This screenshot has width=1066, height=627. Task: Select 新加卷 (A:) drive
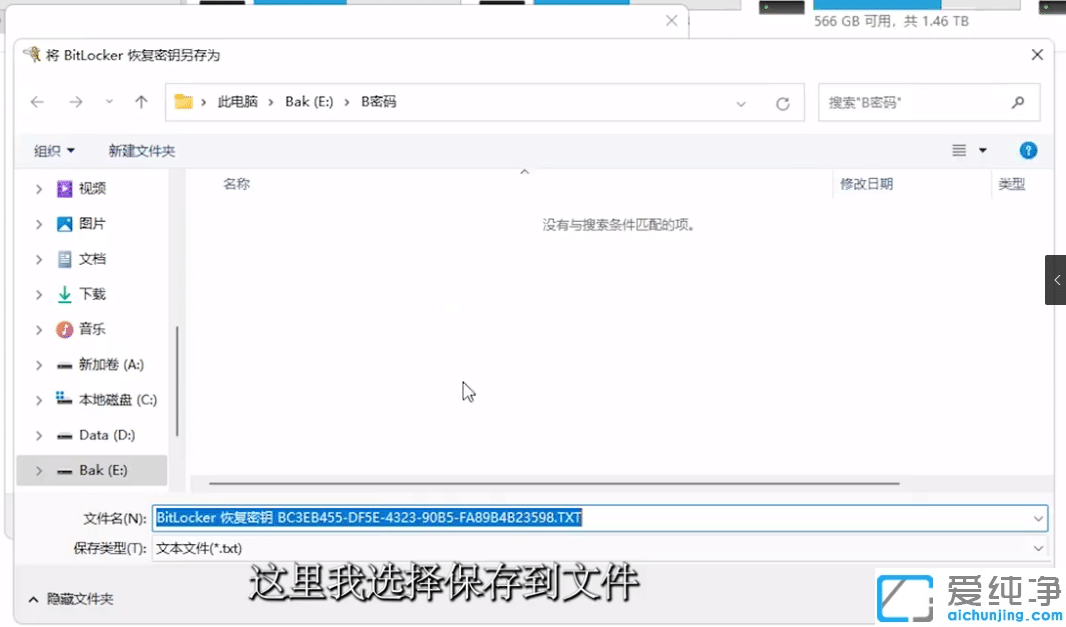[111, 365]
